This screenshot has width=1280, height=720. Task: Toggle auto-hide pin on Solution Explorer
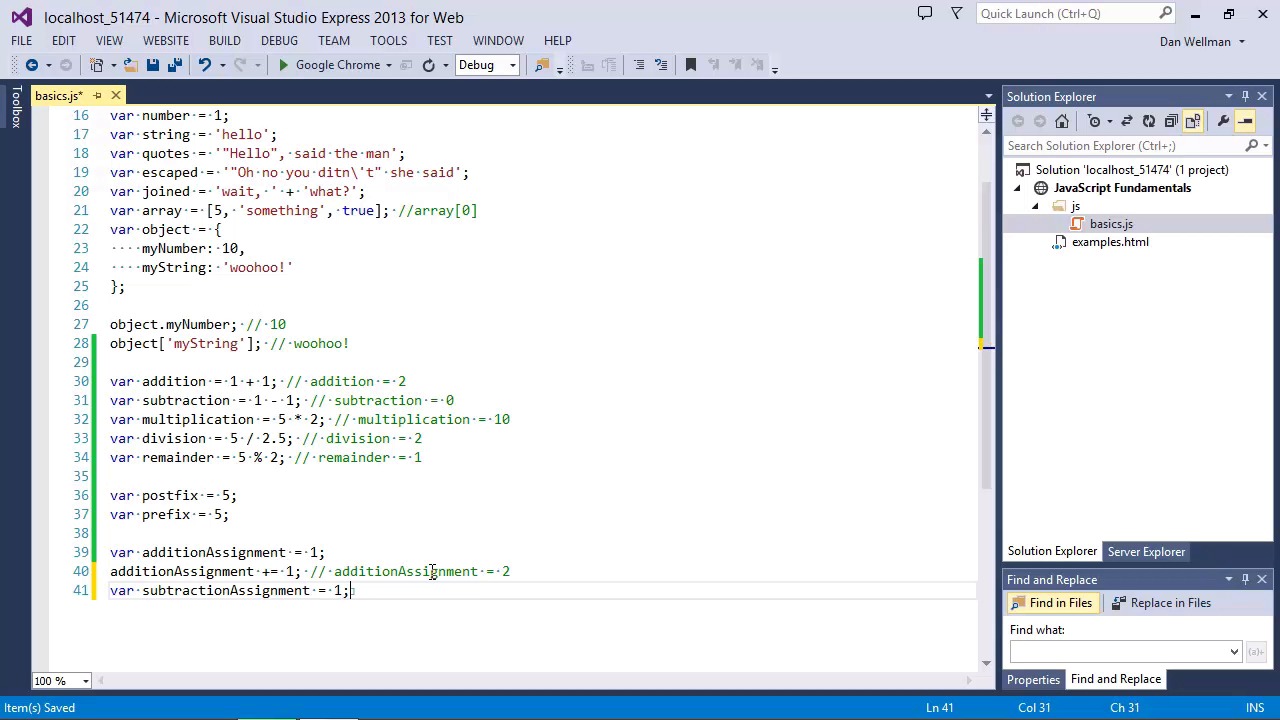[1245, 97]
